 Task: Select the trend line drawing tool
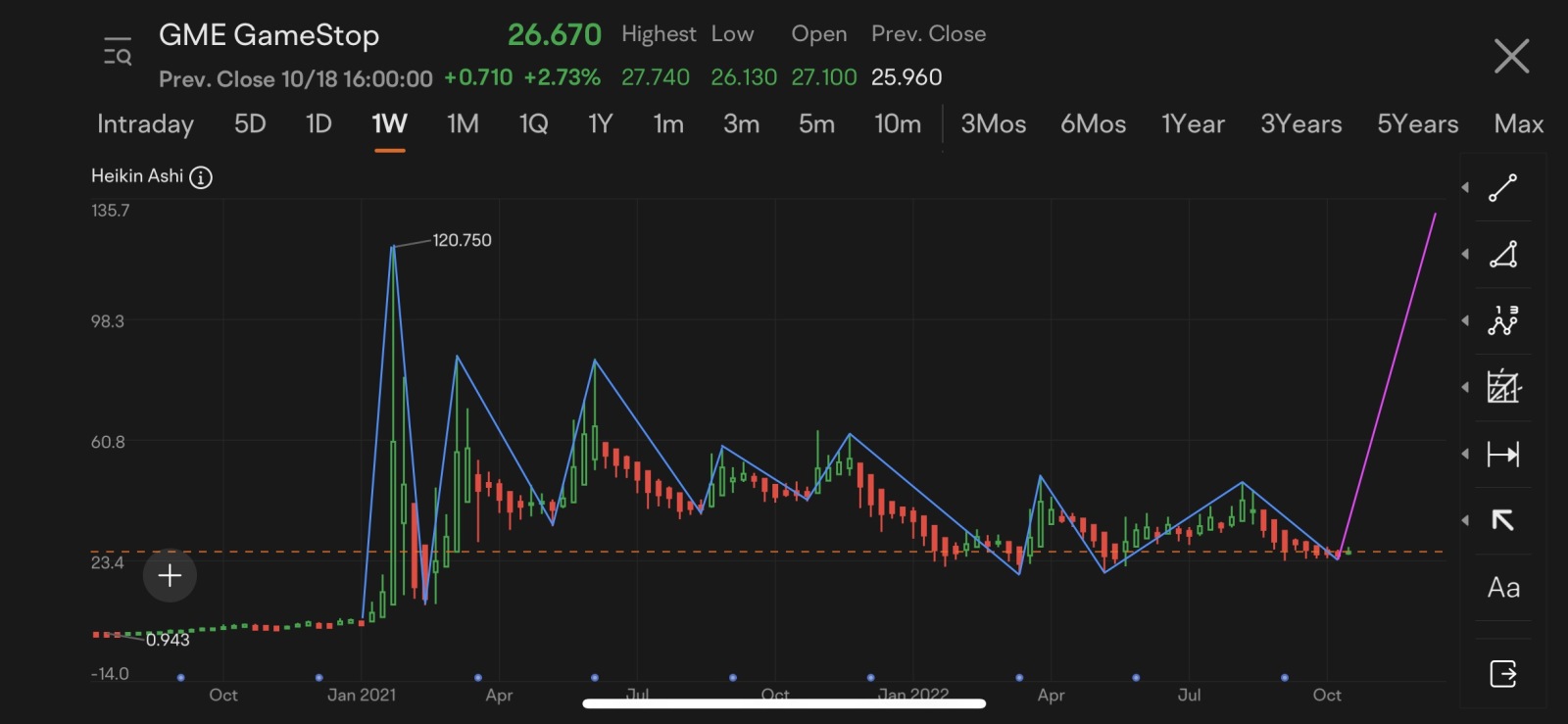point(1503,187)
